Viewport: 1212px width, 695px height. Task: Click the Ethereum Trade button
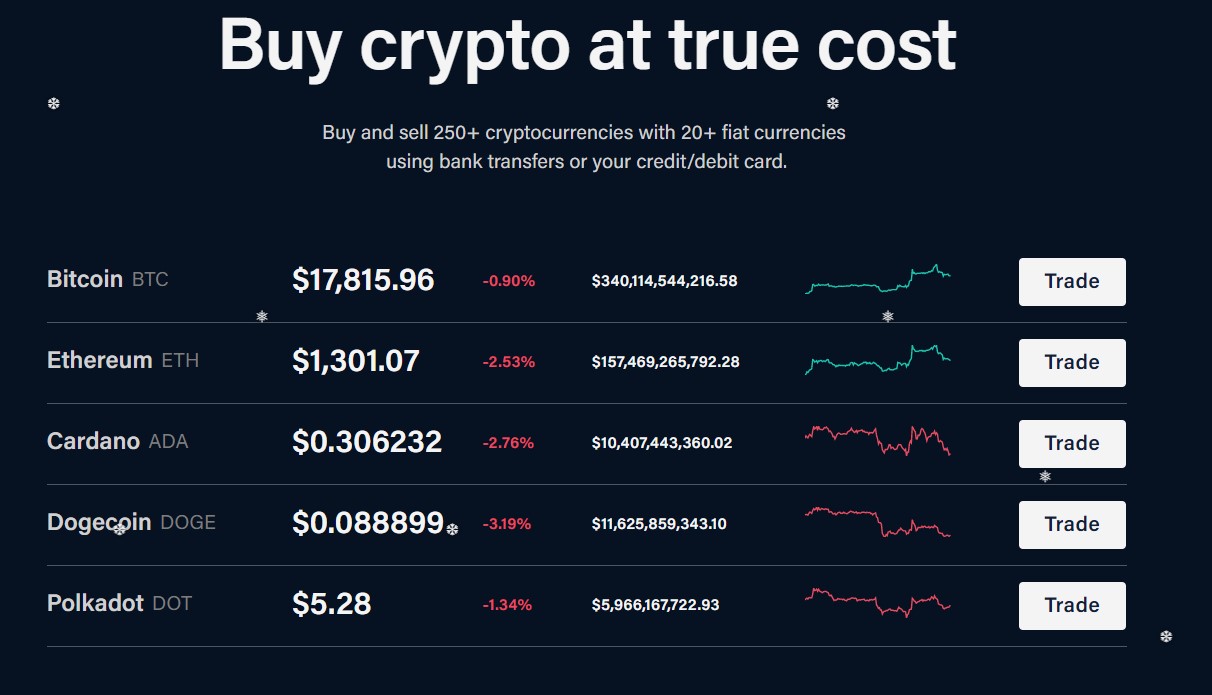tap(1071, 362)
